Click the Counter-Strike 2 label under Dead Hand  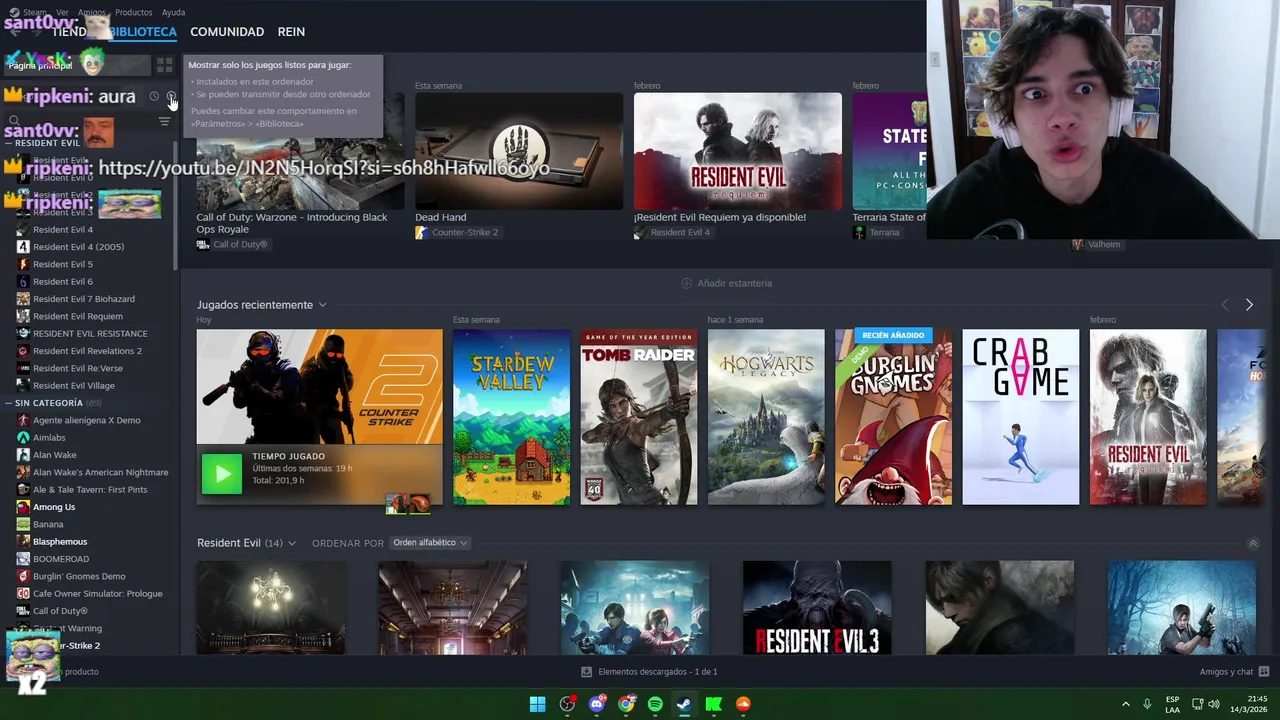[465, 233]
